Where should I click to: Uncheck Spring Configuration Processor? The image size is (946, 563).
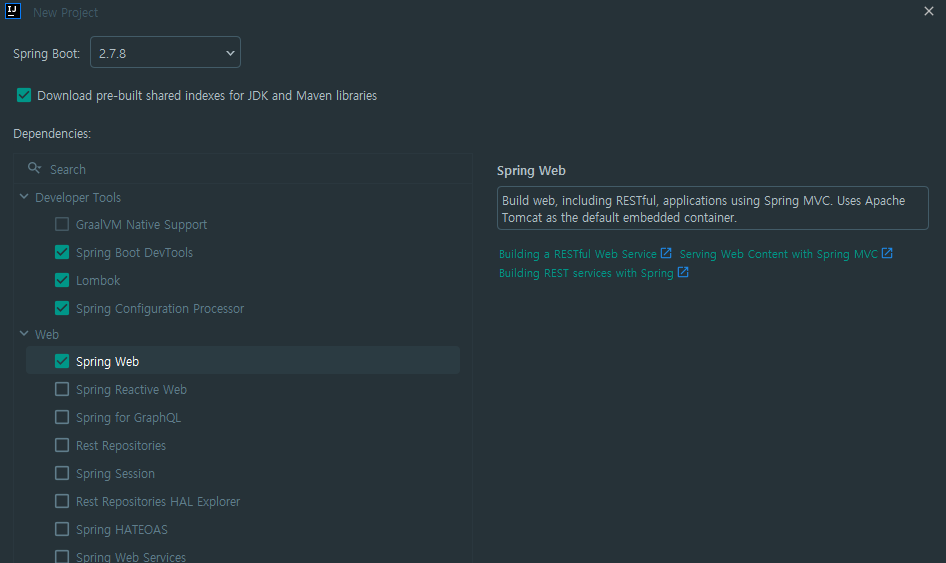pos(62,308)
